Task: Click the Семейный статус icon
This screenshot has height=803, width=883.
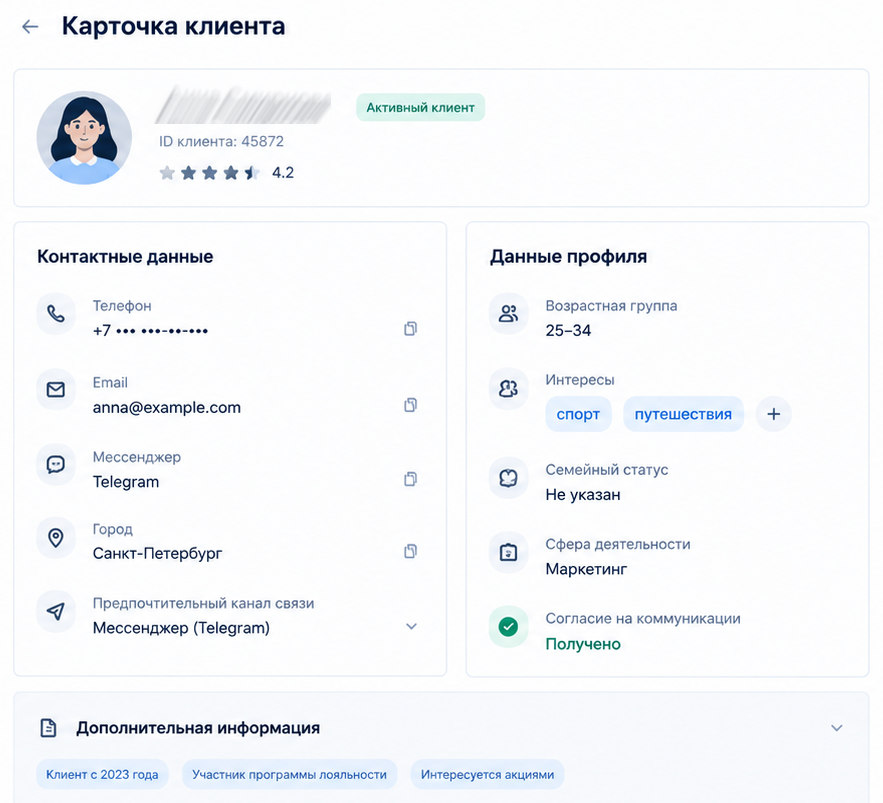Action: coord(509,479)
